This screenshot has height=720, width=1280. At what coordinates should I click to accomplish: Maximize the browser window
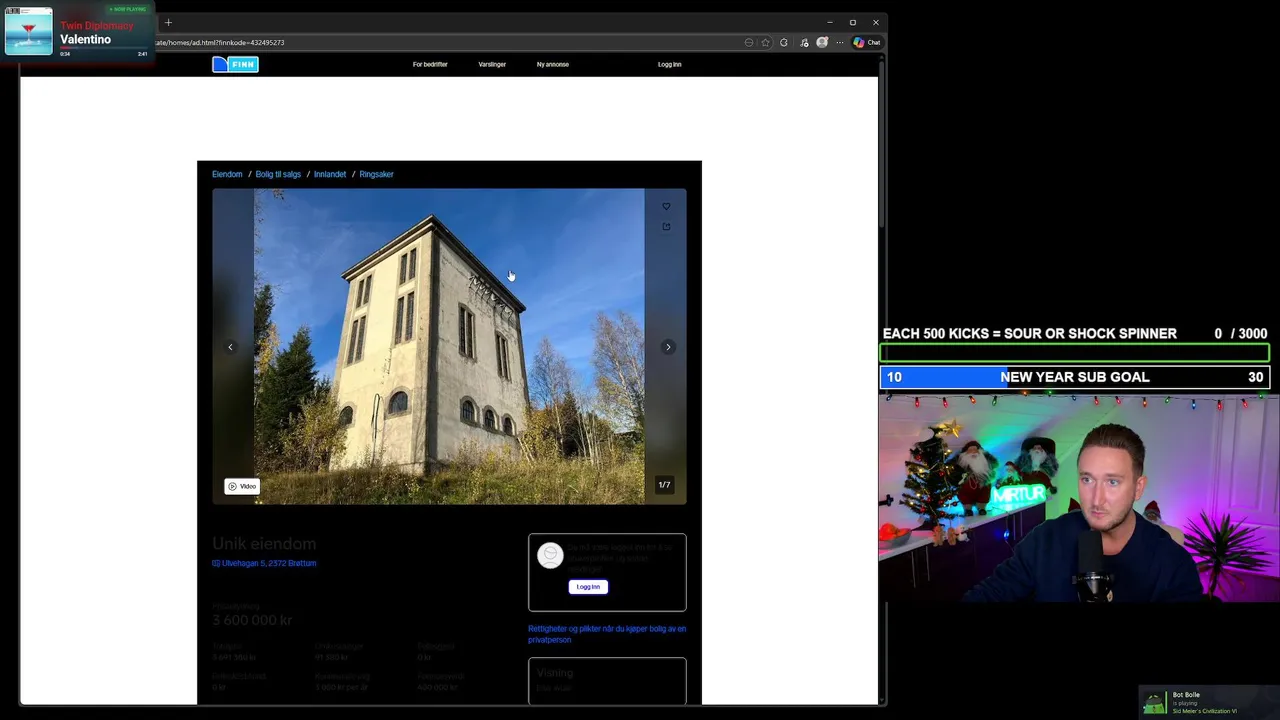pyautogui.click(x=852, y=22)
